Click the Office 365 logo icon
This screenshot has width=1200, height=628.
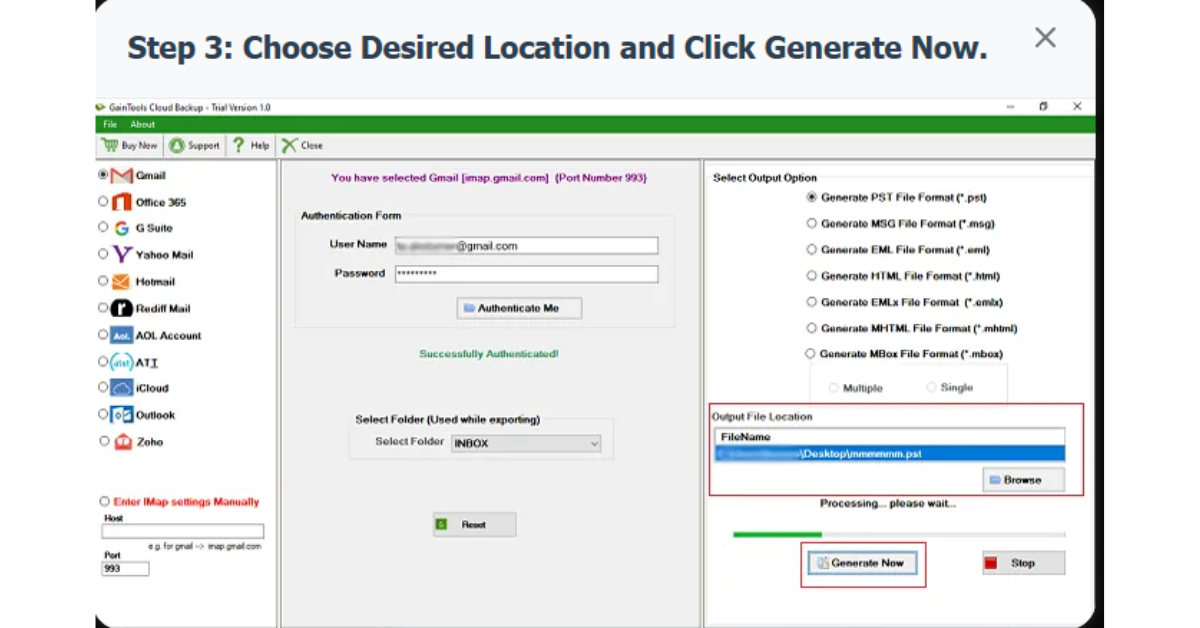[122, 202]
